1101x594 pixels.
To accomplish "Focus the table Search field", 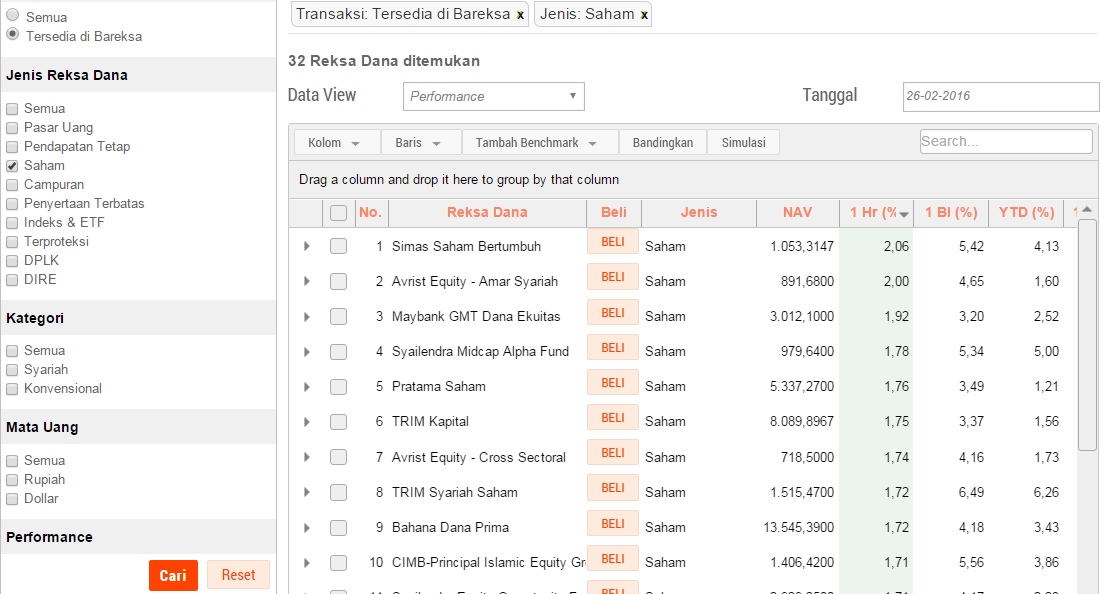I will 1006,141.
